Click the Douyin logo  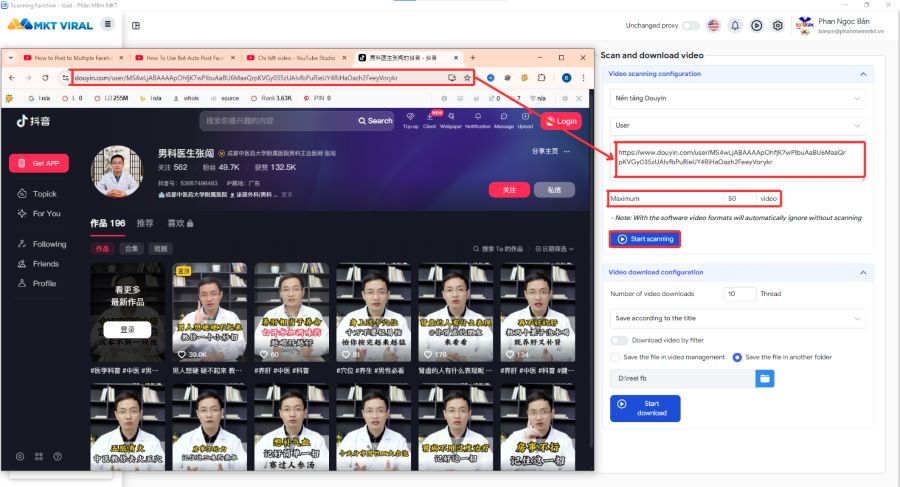pos(33,121)
